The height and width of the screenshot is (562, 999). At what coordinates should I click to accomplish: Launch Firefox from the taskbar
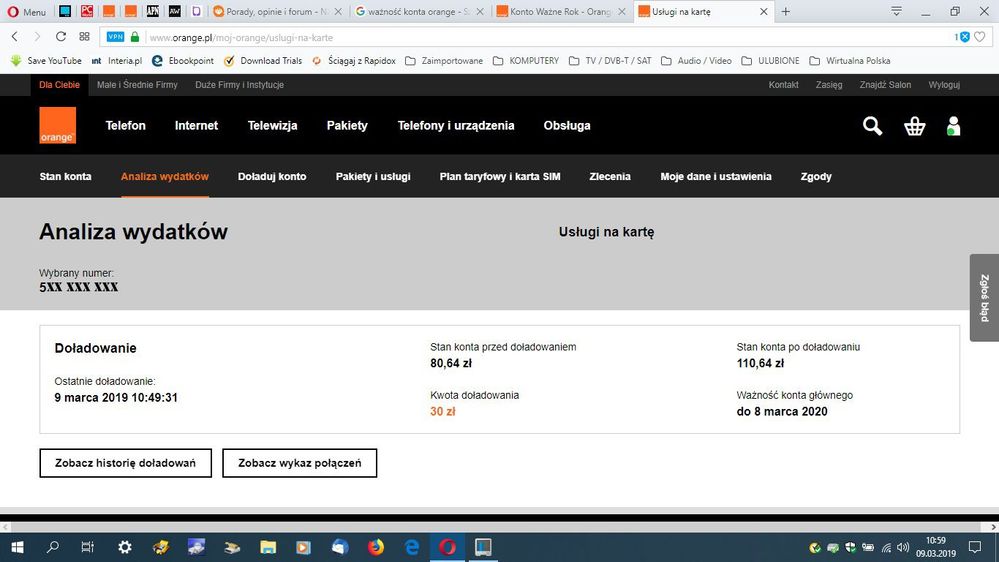pos(376,547)
